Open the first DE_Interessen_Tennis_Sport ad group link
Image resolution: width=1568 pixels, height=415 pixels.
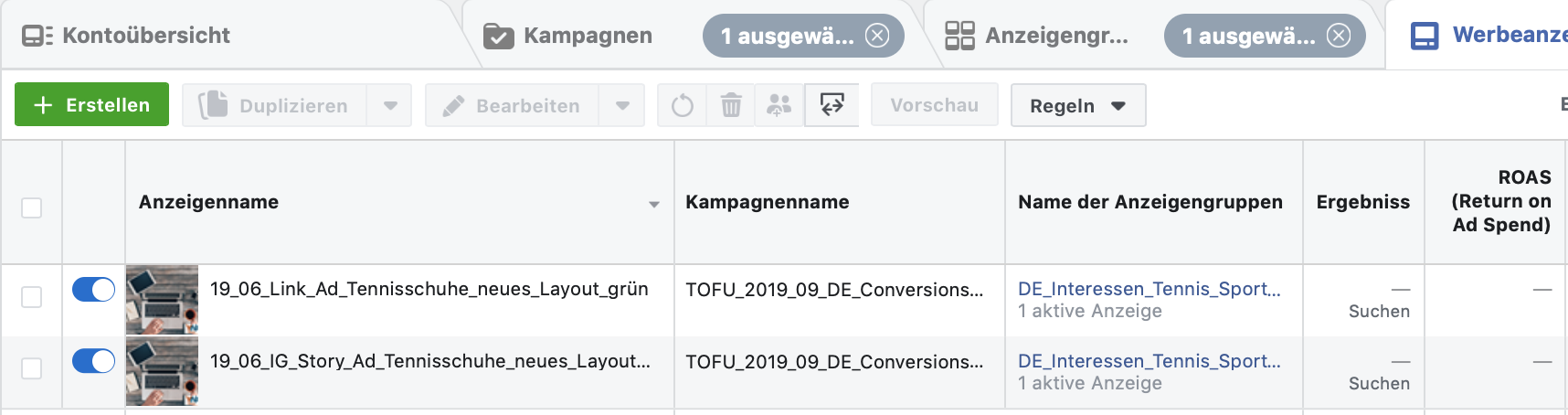click(1149, 289)
